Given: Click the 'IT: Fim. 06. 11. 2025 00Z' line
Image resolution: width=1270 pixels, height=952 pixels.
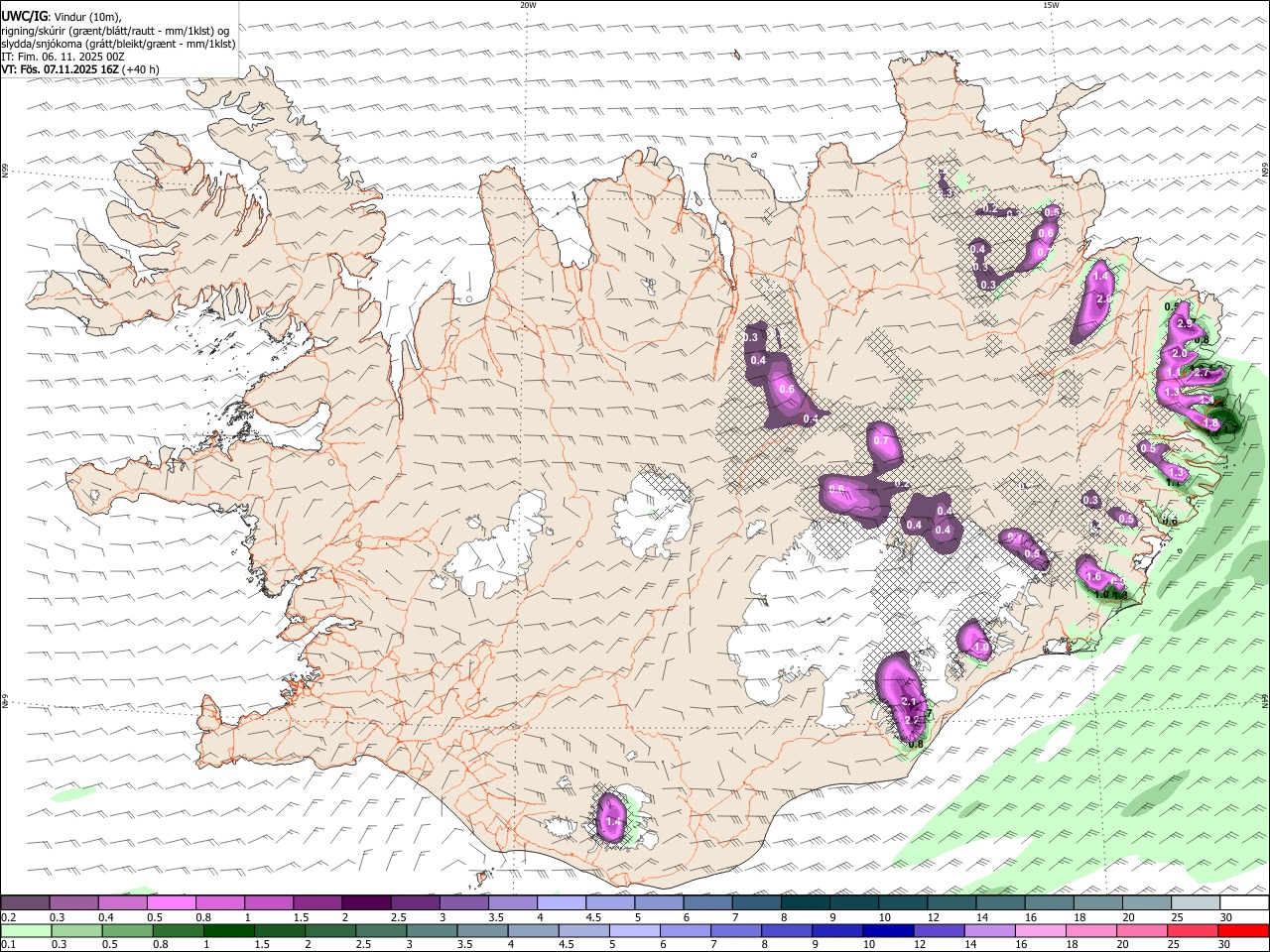Looking at the screenshot, I should click(x=63, y=57).
